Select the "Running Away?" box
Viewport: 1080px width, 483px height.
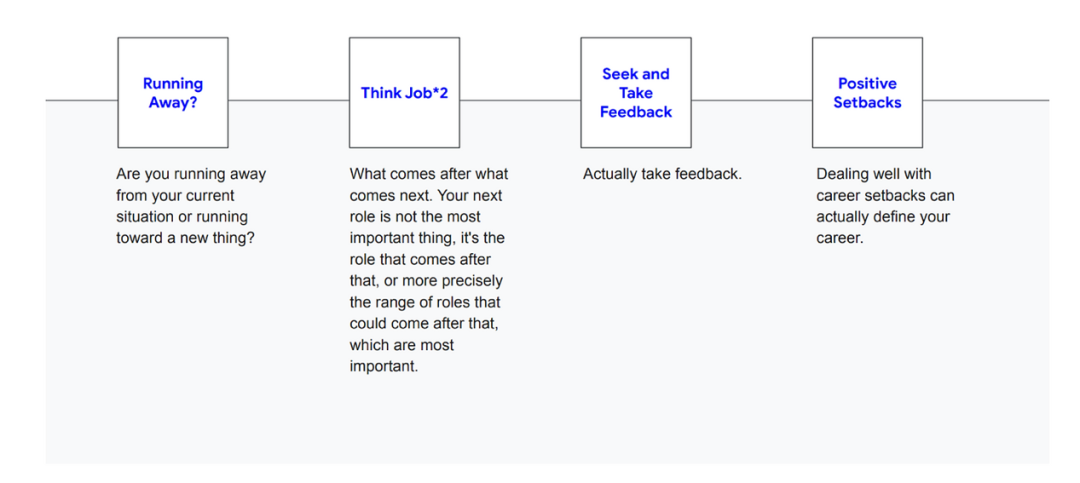click(173, 92)
